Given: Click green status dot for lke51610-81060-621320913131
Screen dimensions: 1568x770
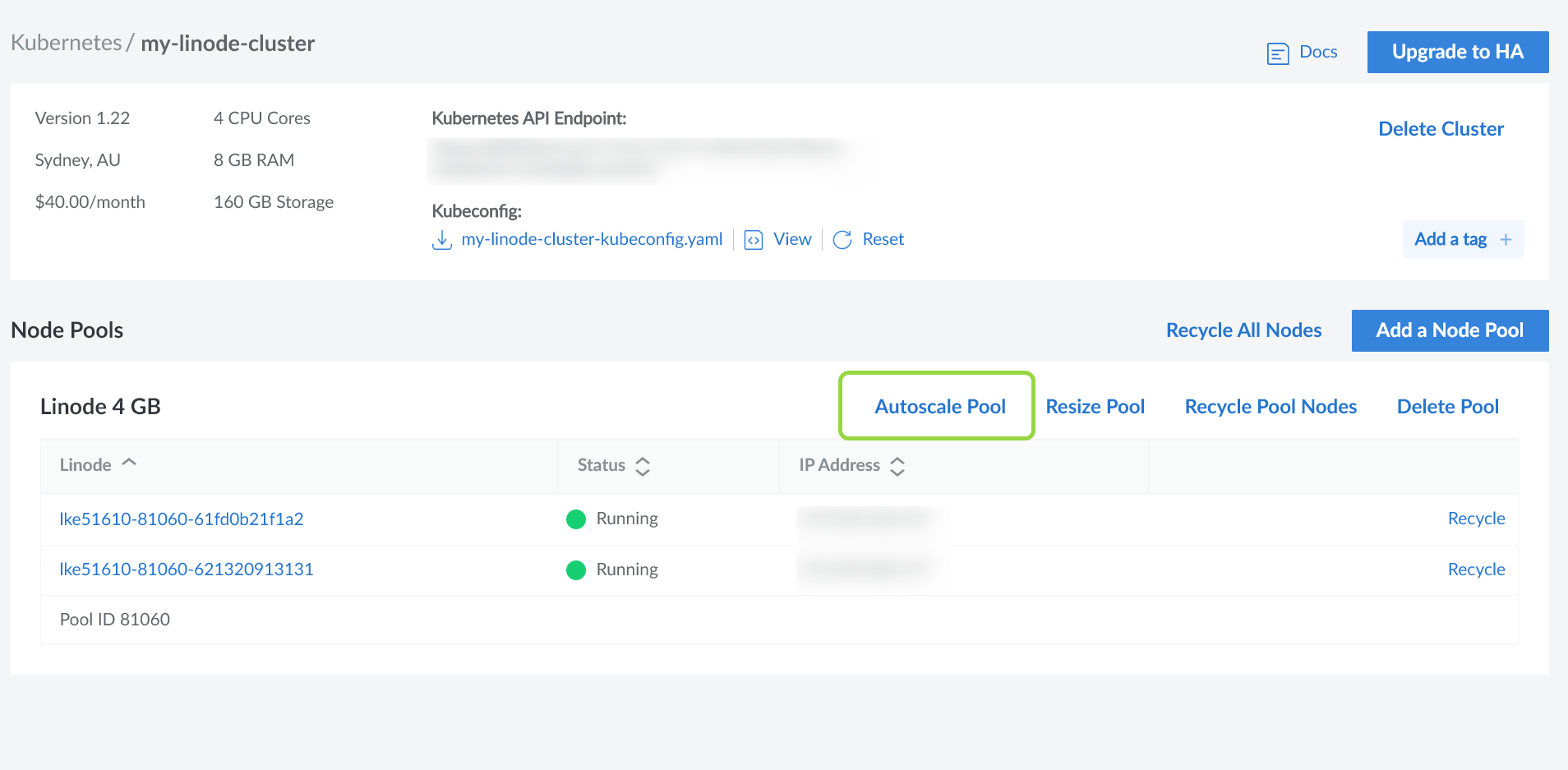Looking at the screenshot, I should (x=576, y=570).
